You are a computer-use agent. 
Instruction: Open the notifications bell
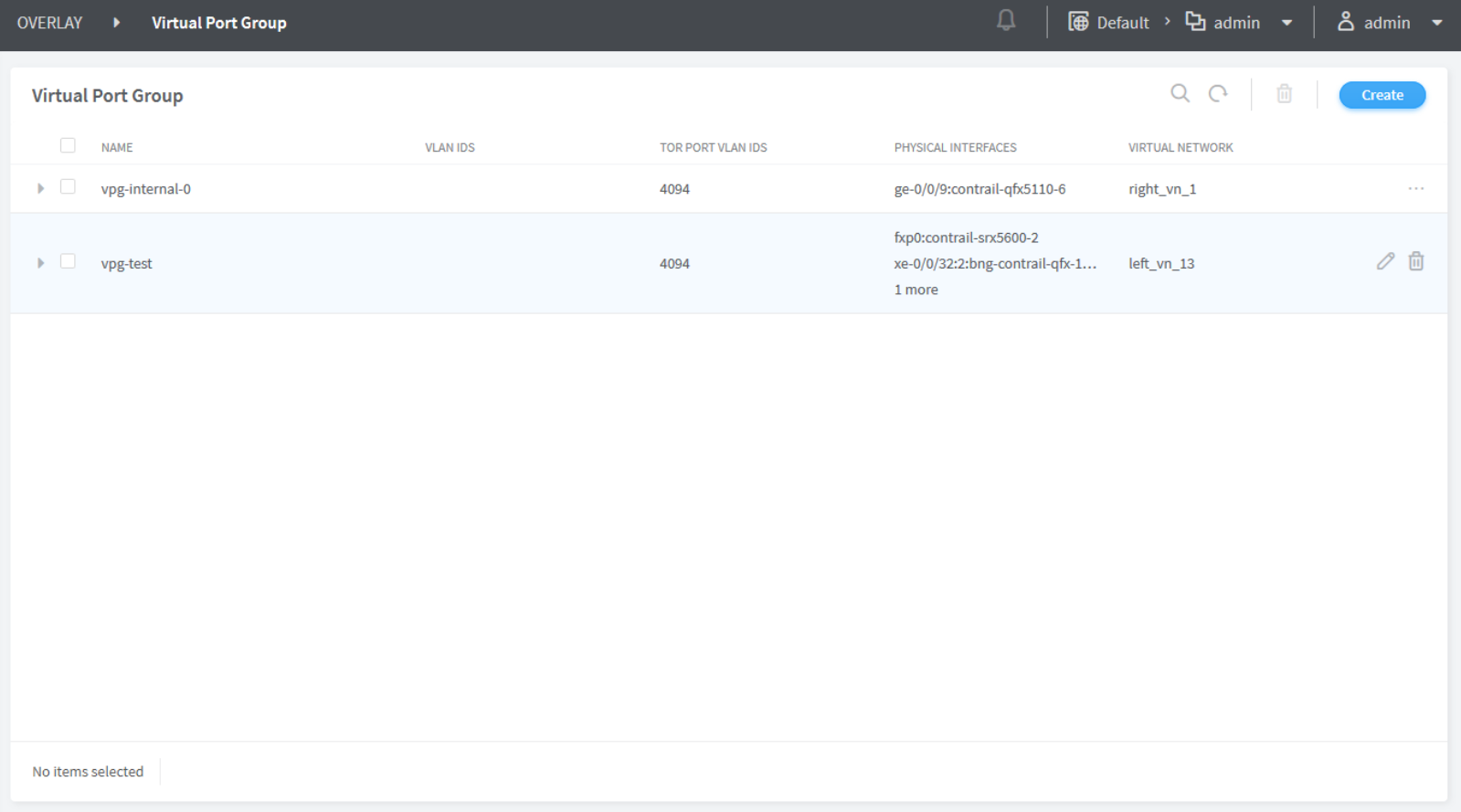click(1006, 21)
